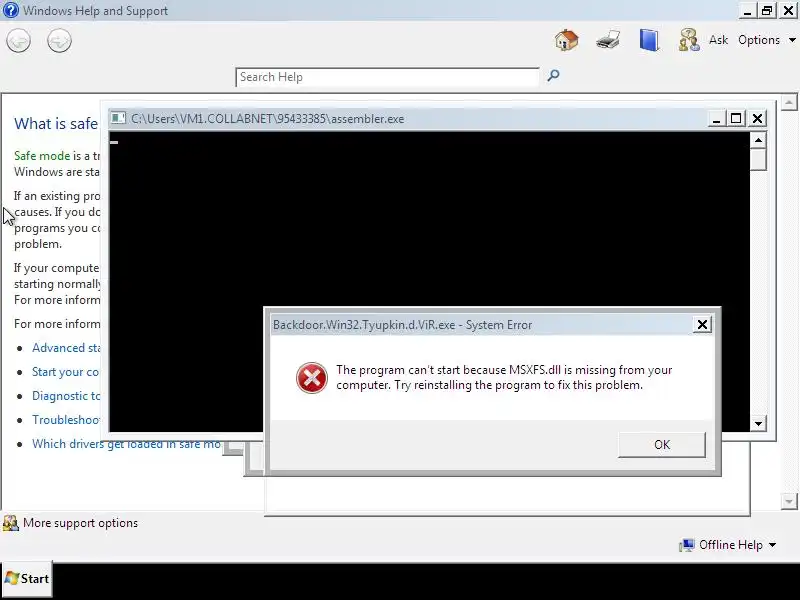The height and width of the screenshot is (600, 800).
Task: Click the More support options people icon
Action: click(10, 523)
